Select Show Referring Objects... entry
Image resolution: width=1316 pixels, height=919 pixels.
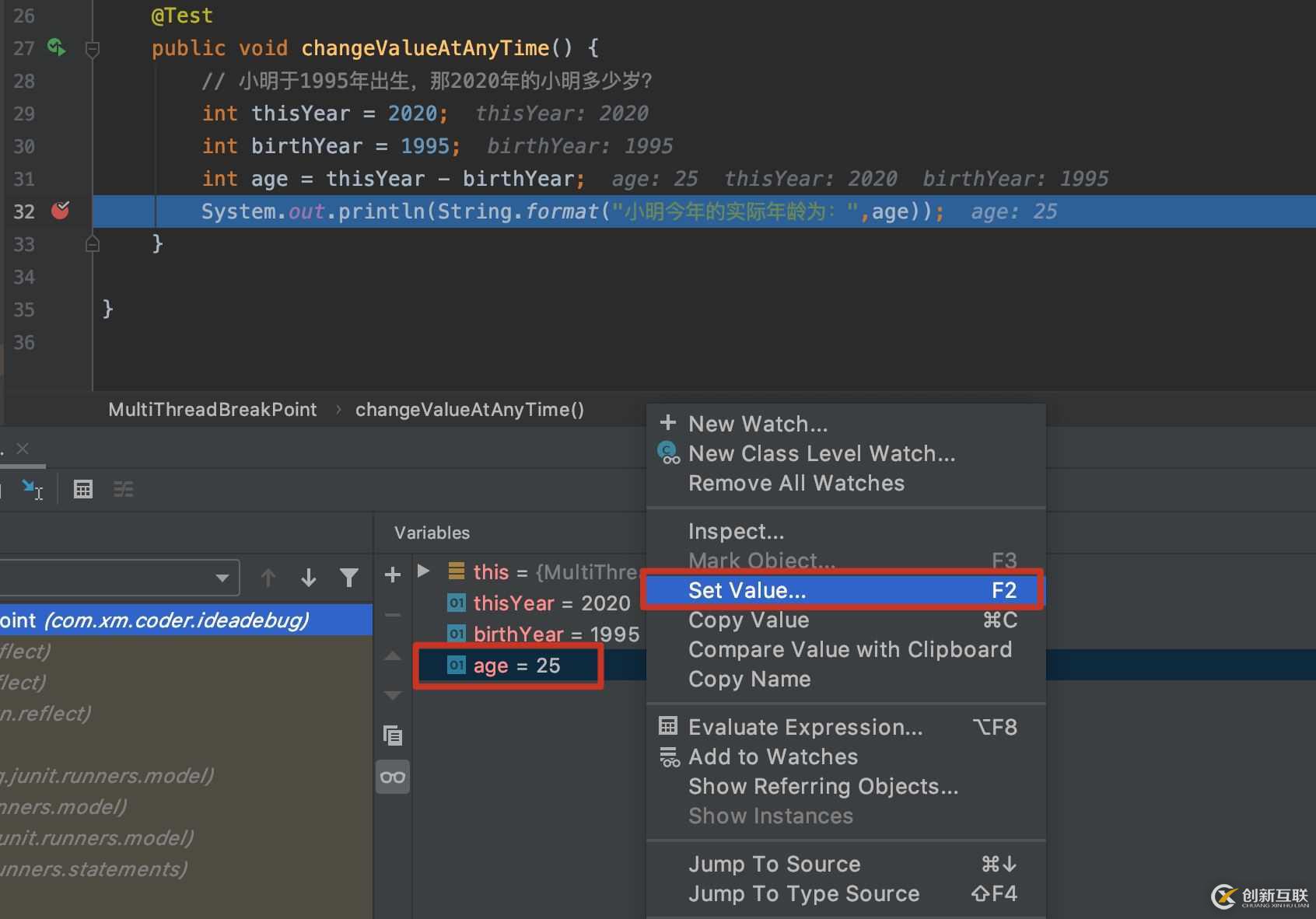pos(845,786)
